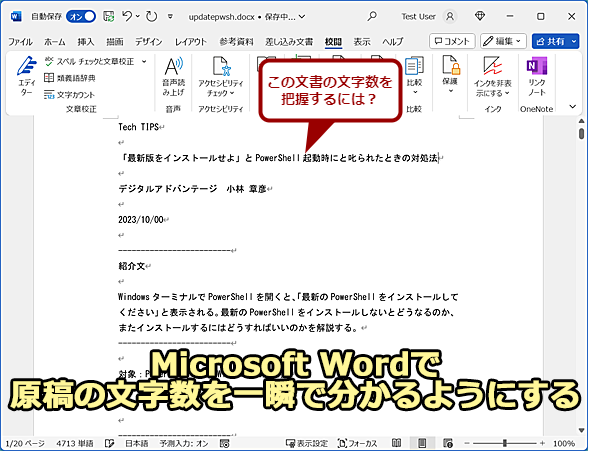Open the アクセシビリティ チェック menu

tap(220, 76)
